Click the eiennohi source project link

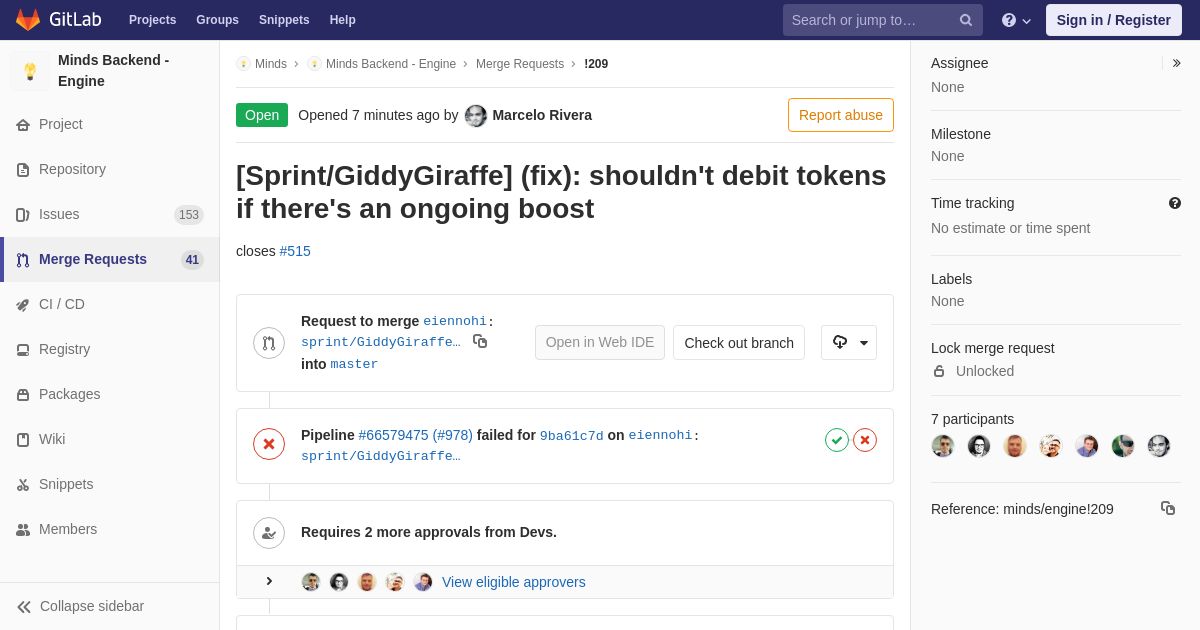455,321
